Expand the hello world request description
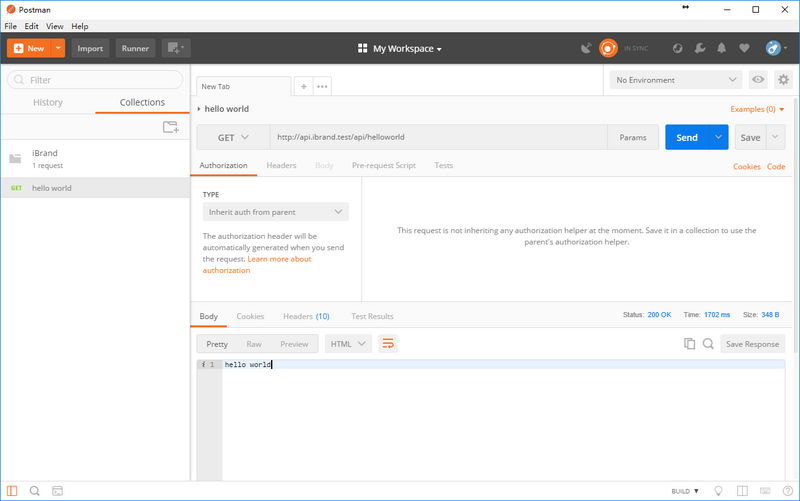The image size is (800, 501). (x=199, y=109)
